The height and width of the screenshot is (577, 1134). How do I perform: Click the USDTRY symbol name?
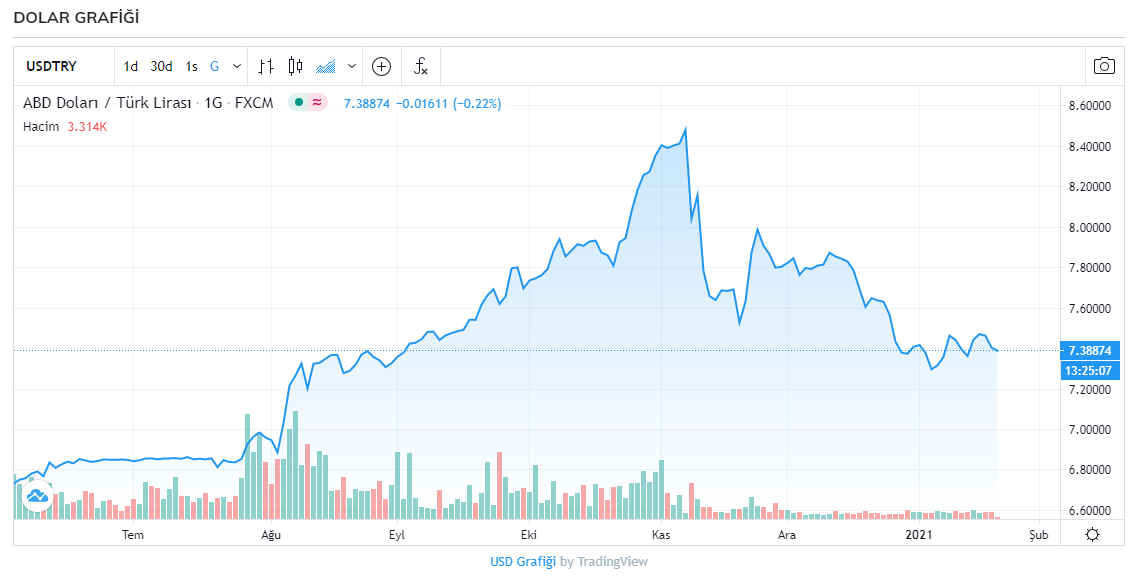(50, 66)
